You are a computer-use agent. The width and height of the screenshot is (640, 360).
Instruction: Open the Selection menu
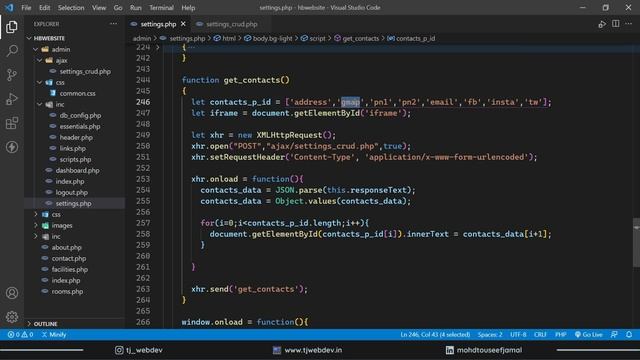[x=71, y=8]
